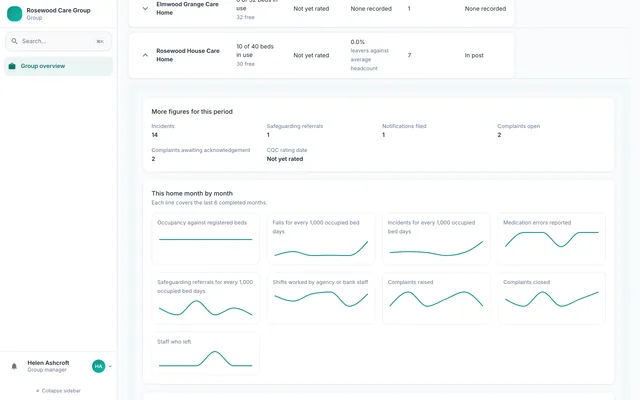
Task: Open Occupancy against registered beds chart
Action: click(x=205, y=238)
